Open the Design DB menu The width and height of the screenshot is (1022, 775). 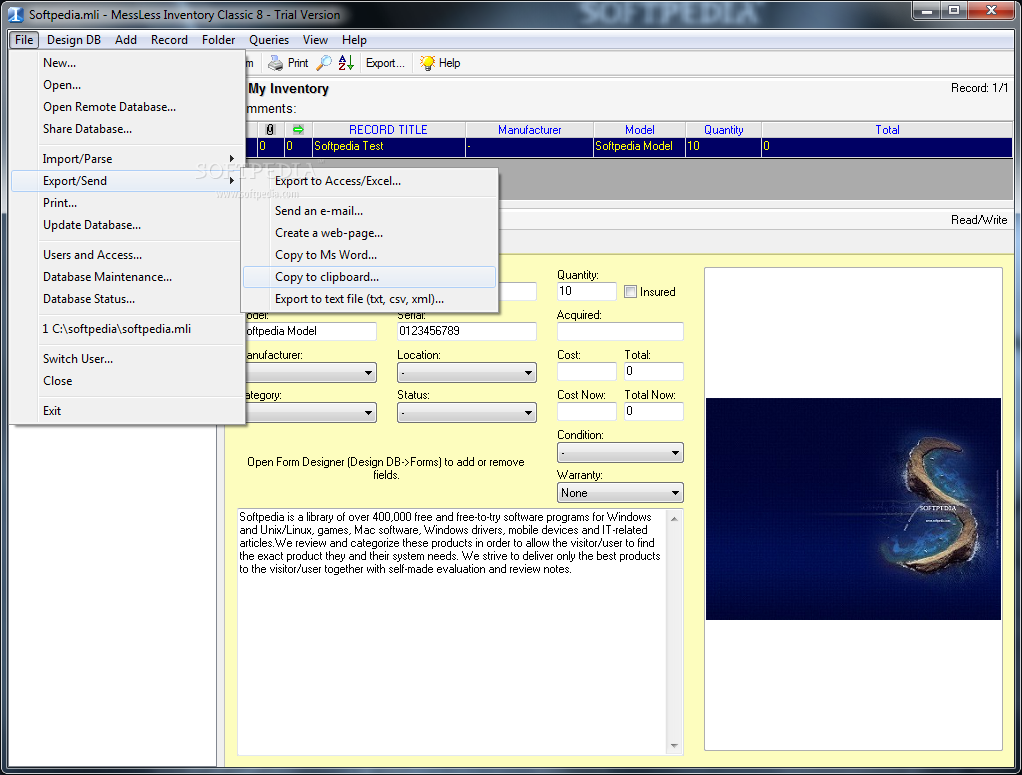coord(74,40)
